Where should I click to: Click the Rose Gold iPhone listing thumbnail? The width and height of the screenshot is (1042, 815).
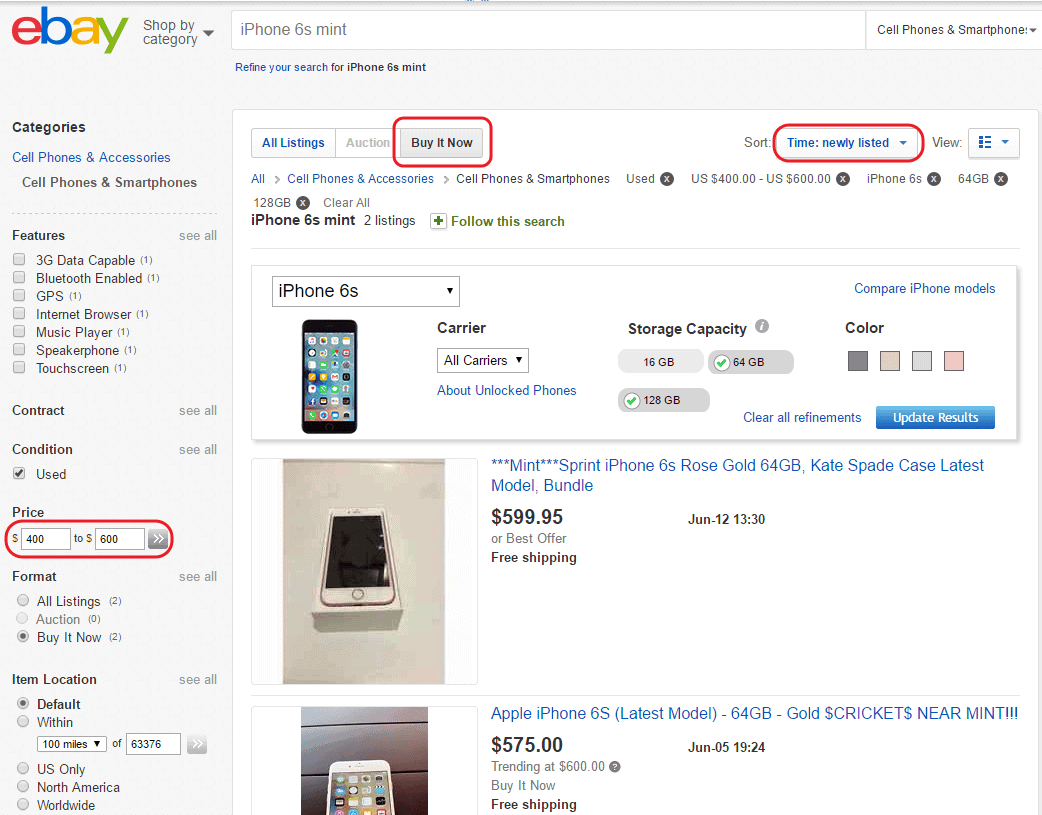pyautogui.click(x=364, y=571)
